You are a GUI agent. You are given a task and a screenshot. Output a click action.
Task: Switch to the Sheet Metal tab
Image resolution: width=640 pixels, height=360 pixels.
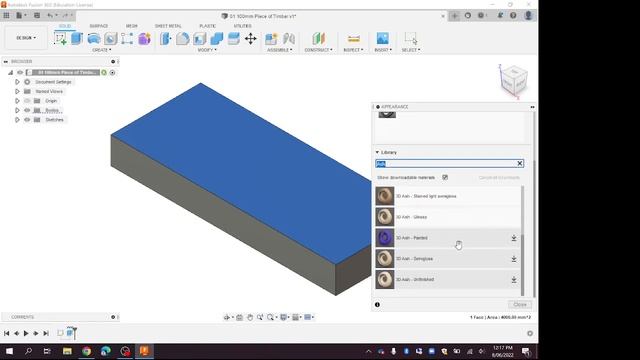pos(168,26)
